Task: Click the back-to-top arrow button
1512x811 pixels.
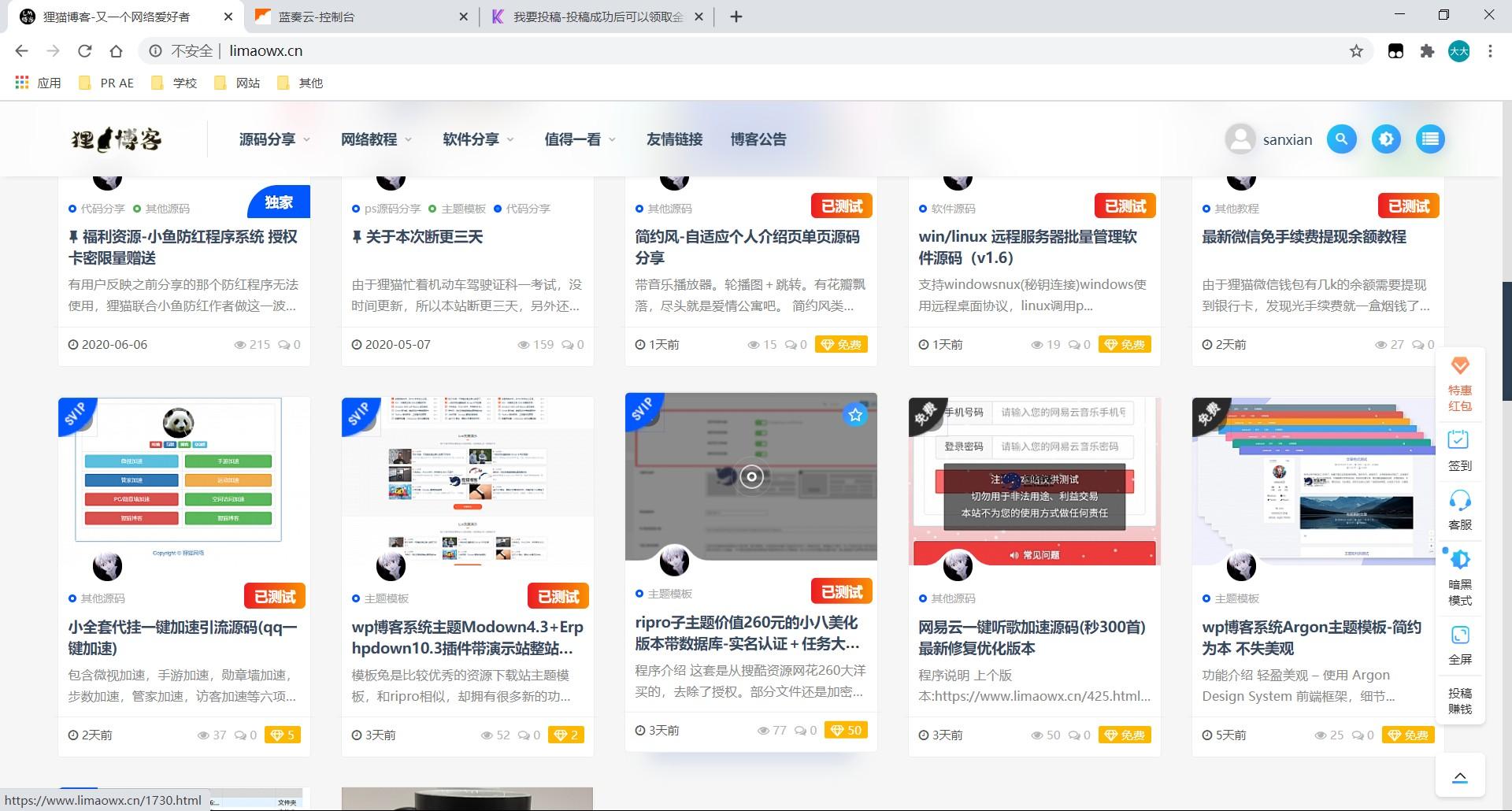Action: click(1460, 776)
